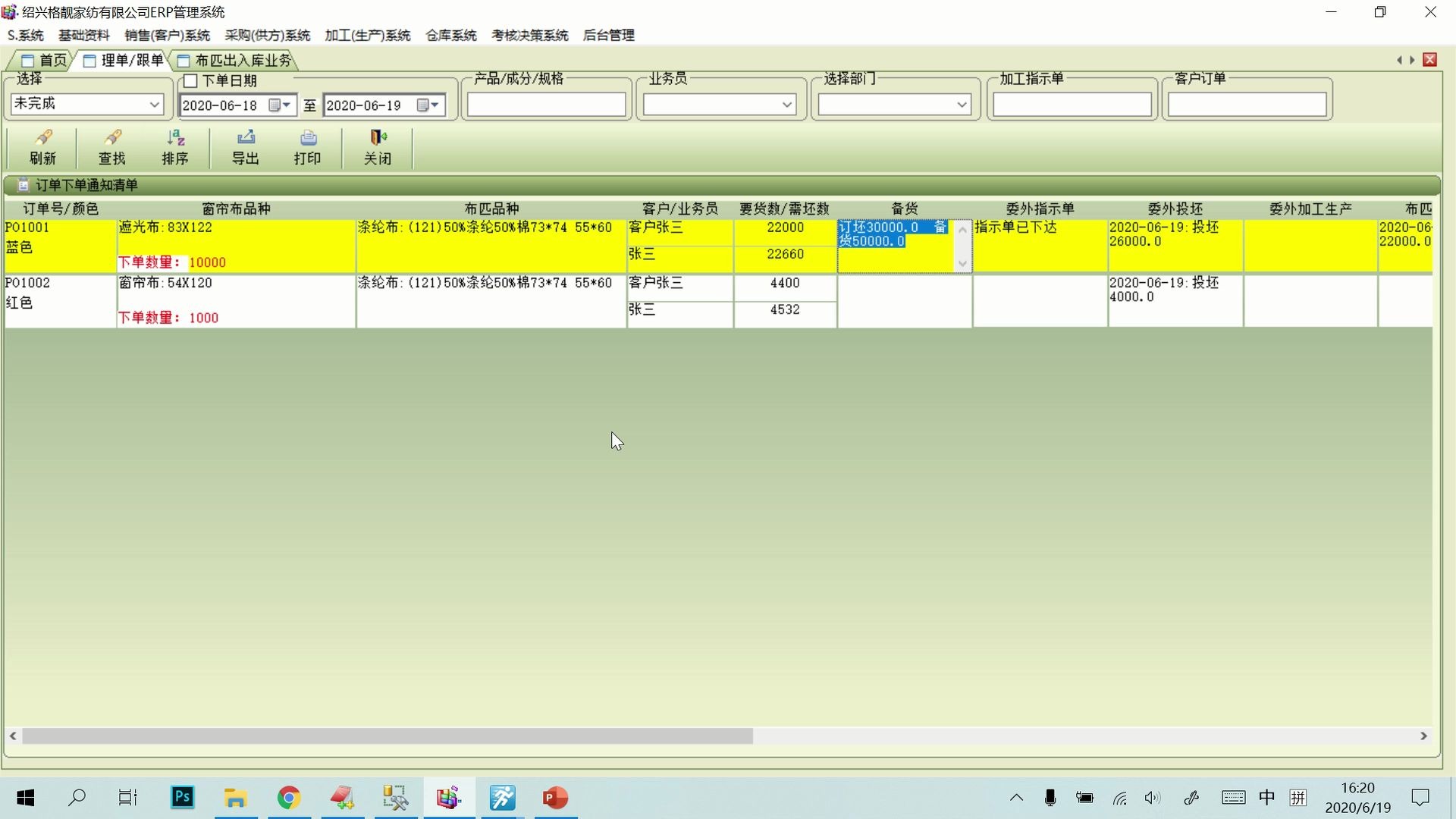Switch to the 布匹出入库业务 tab
Viewport: 1456px width, 819px height.
(x=235, y=61)
